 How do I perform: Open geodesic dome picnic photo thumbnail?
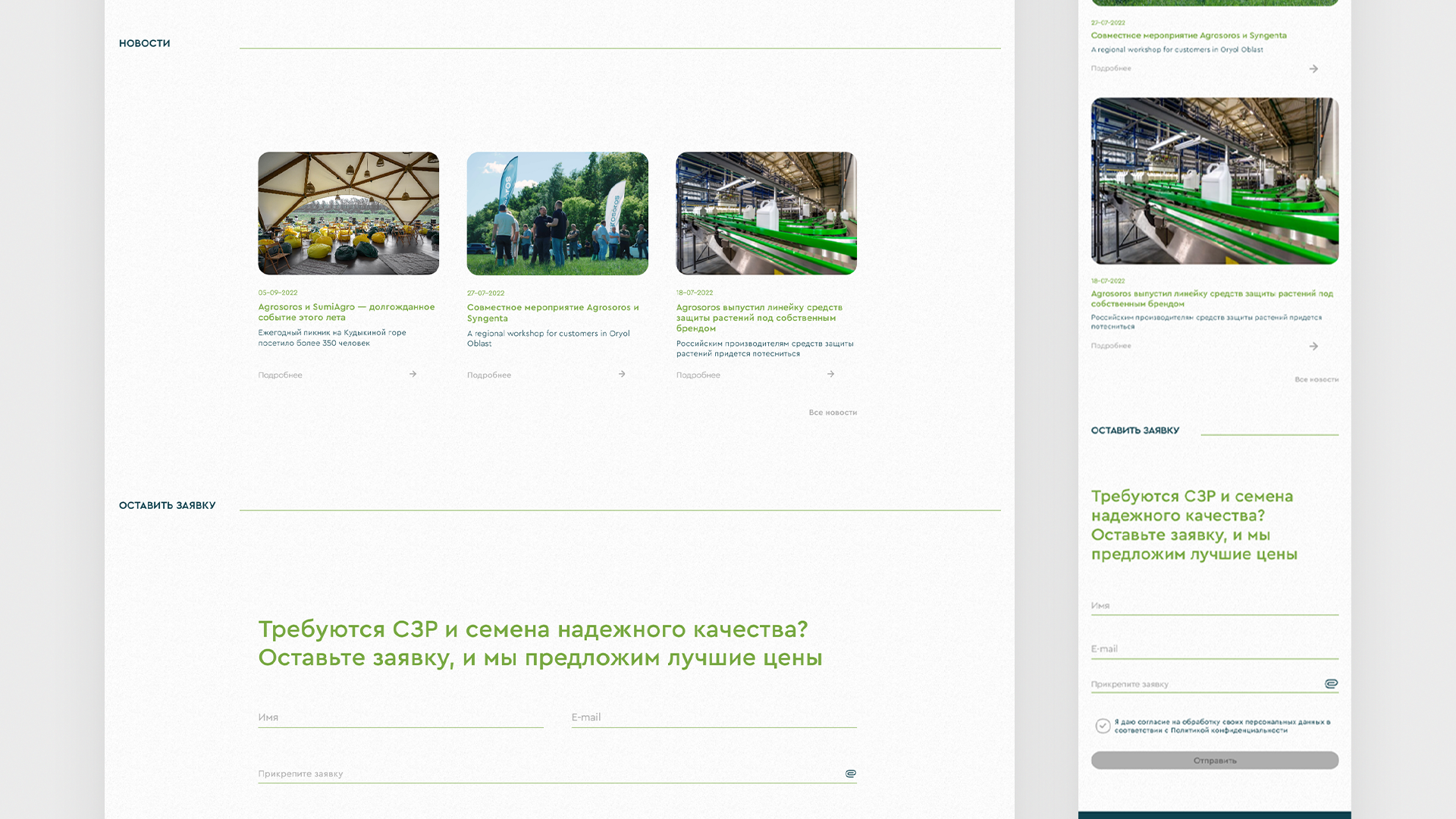coord(348,213)
